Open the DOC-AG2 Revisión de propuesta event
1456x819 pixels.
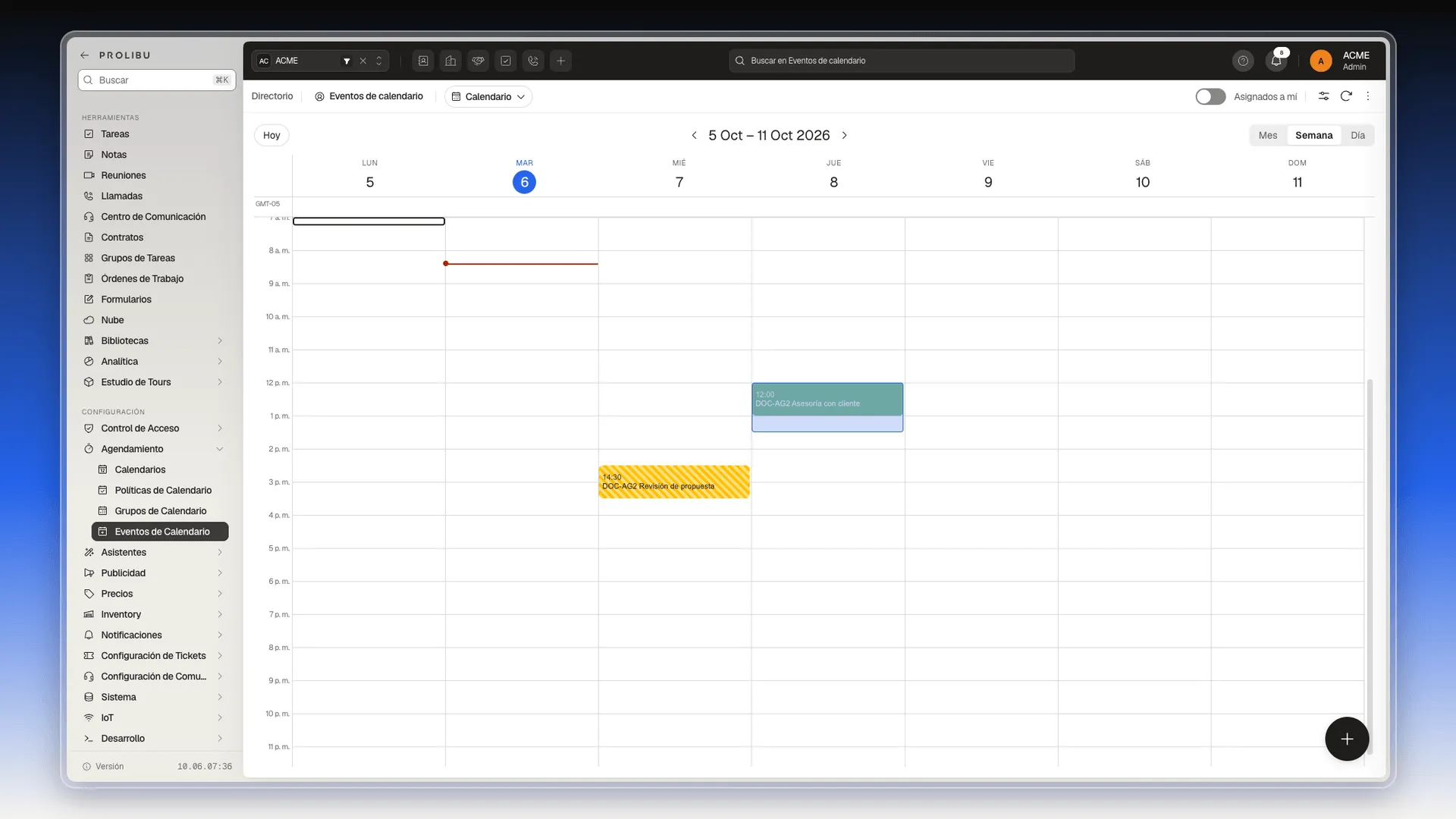674,482
